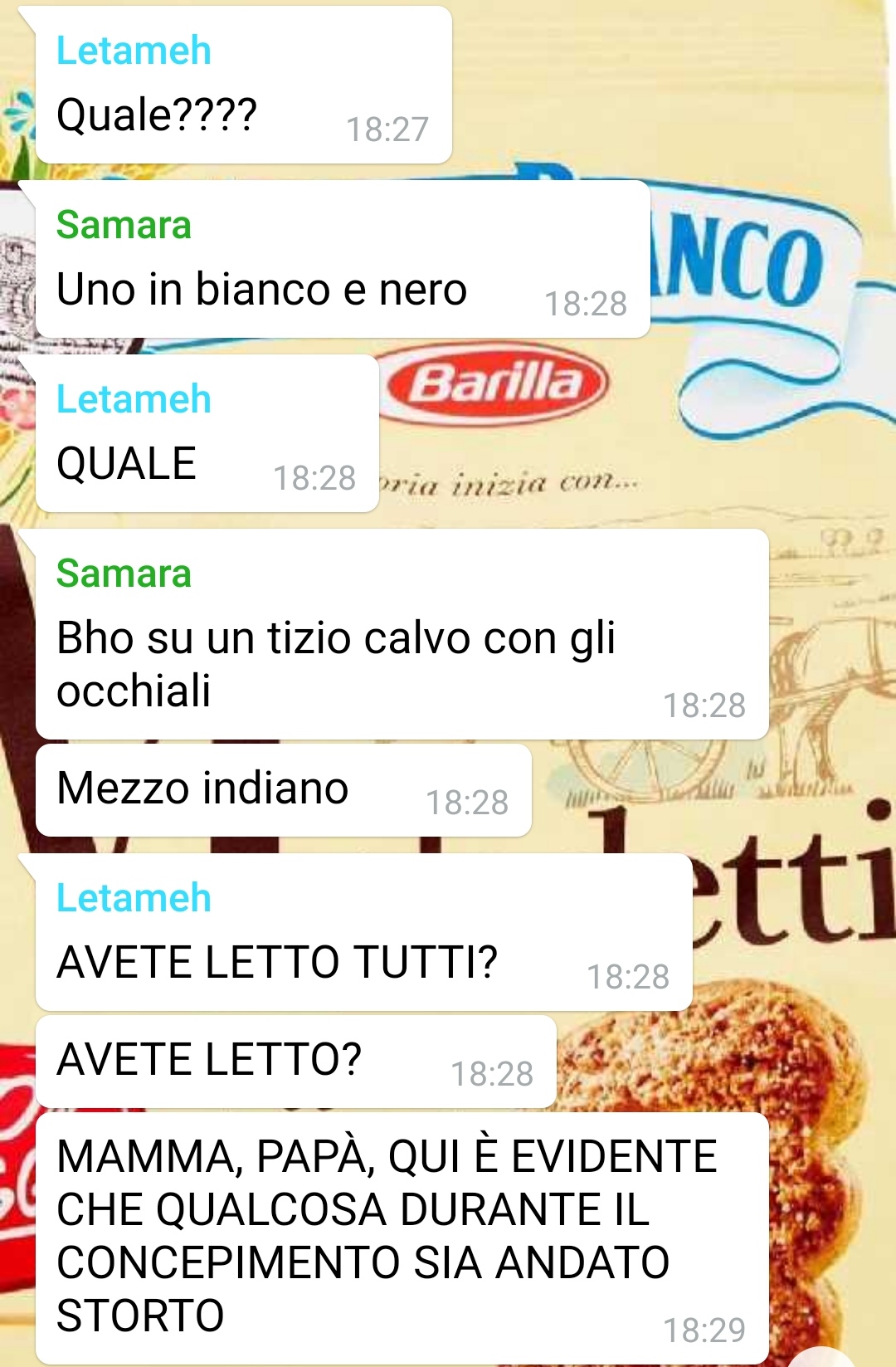This screenshot has height=1367, width=896.
Task: Open Letameh's name above 'AVETE LETTO TUTTI?'
Action: [134, 898]
